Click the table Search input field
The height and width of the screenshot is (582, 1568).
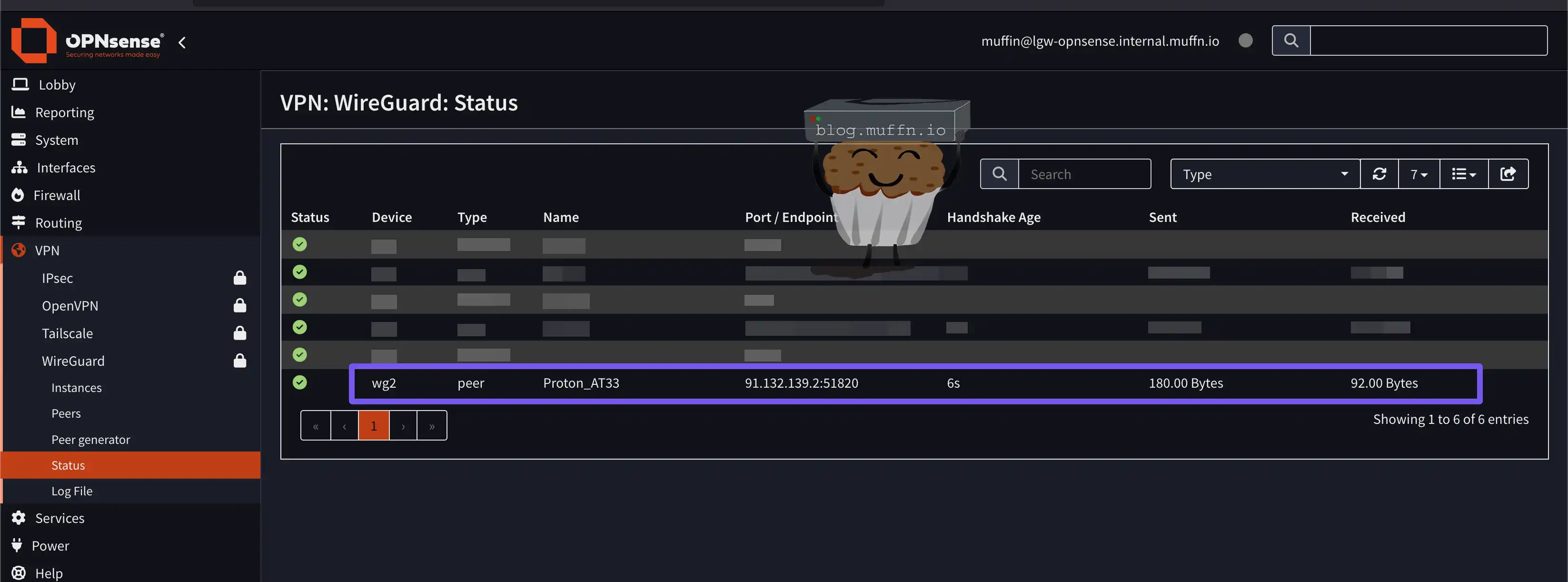pos(1083,174)
